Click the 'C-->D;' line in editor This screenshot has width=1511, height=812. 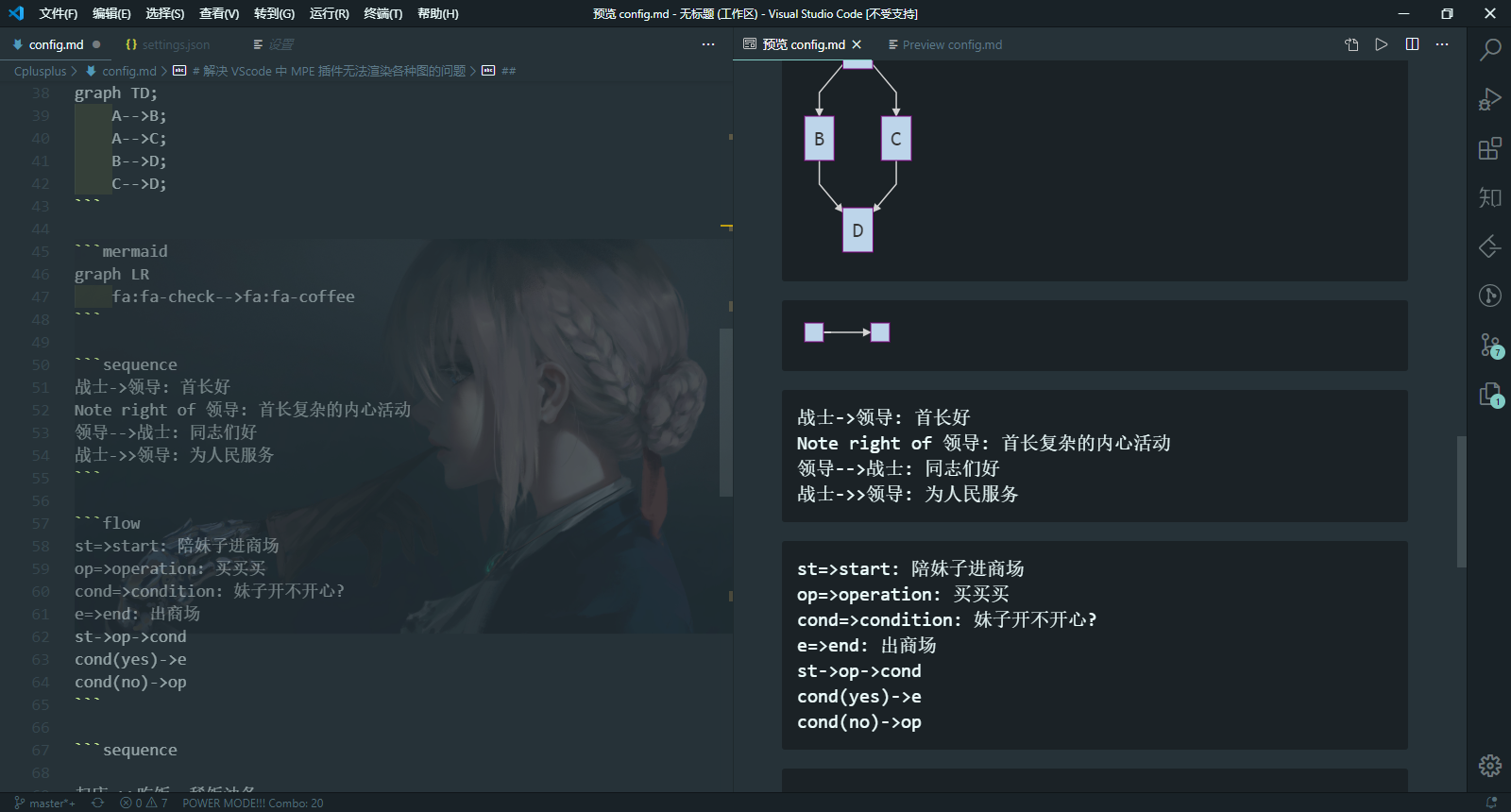click(139, 183)
